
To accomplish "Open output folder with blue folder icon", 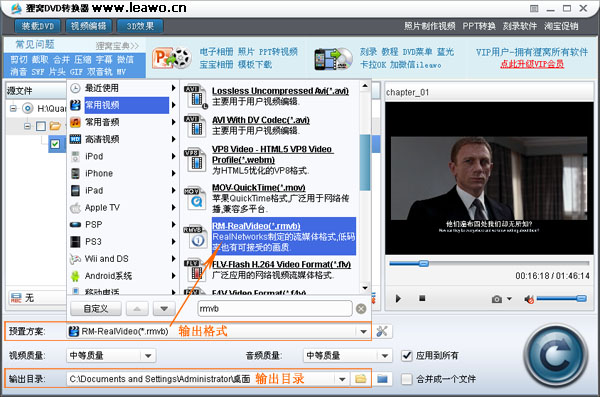I will tap(382, 379).
